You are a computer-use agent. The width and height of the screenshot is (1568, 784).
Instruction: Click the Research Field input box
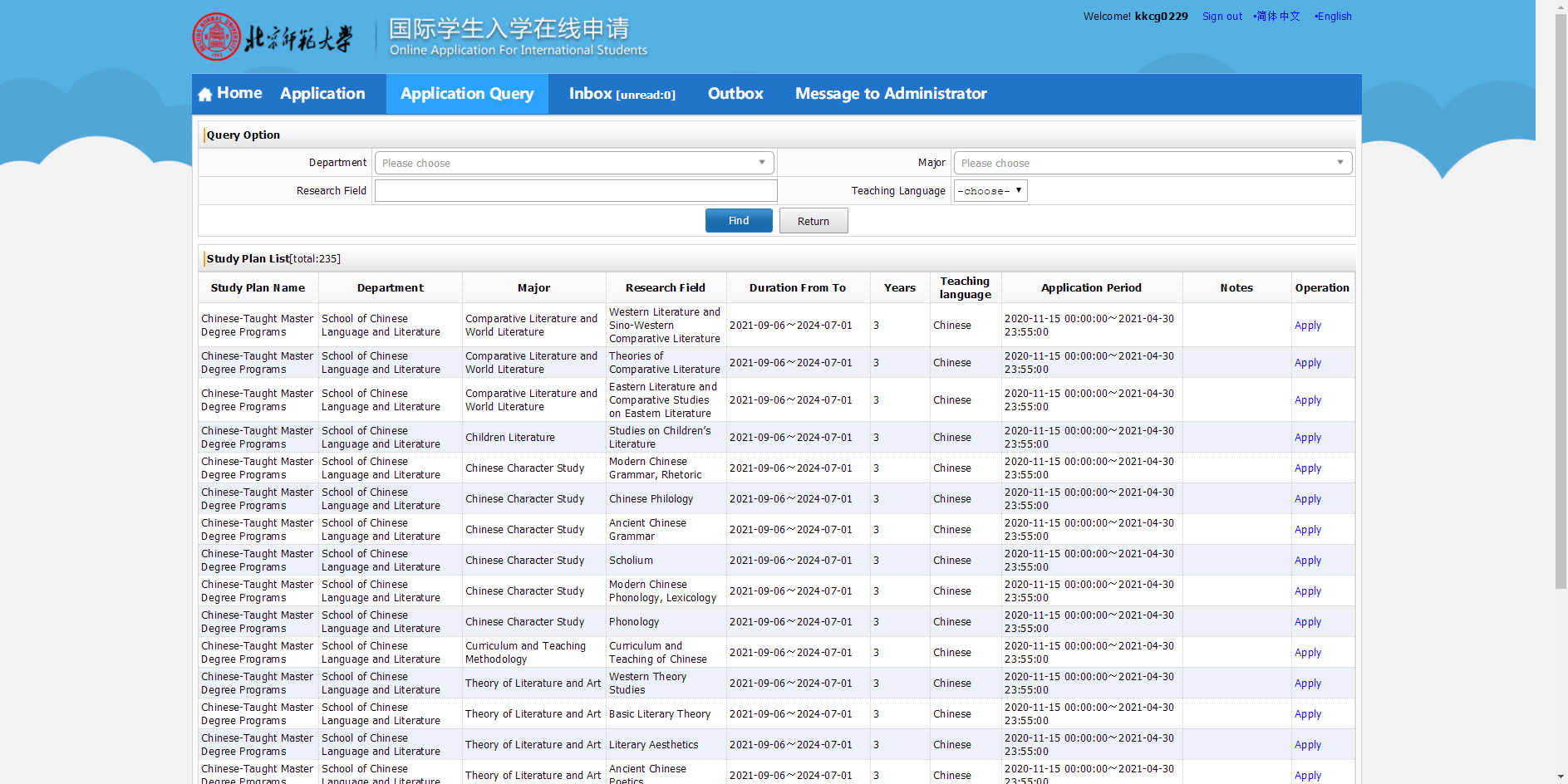click(576, 191)
